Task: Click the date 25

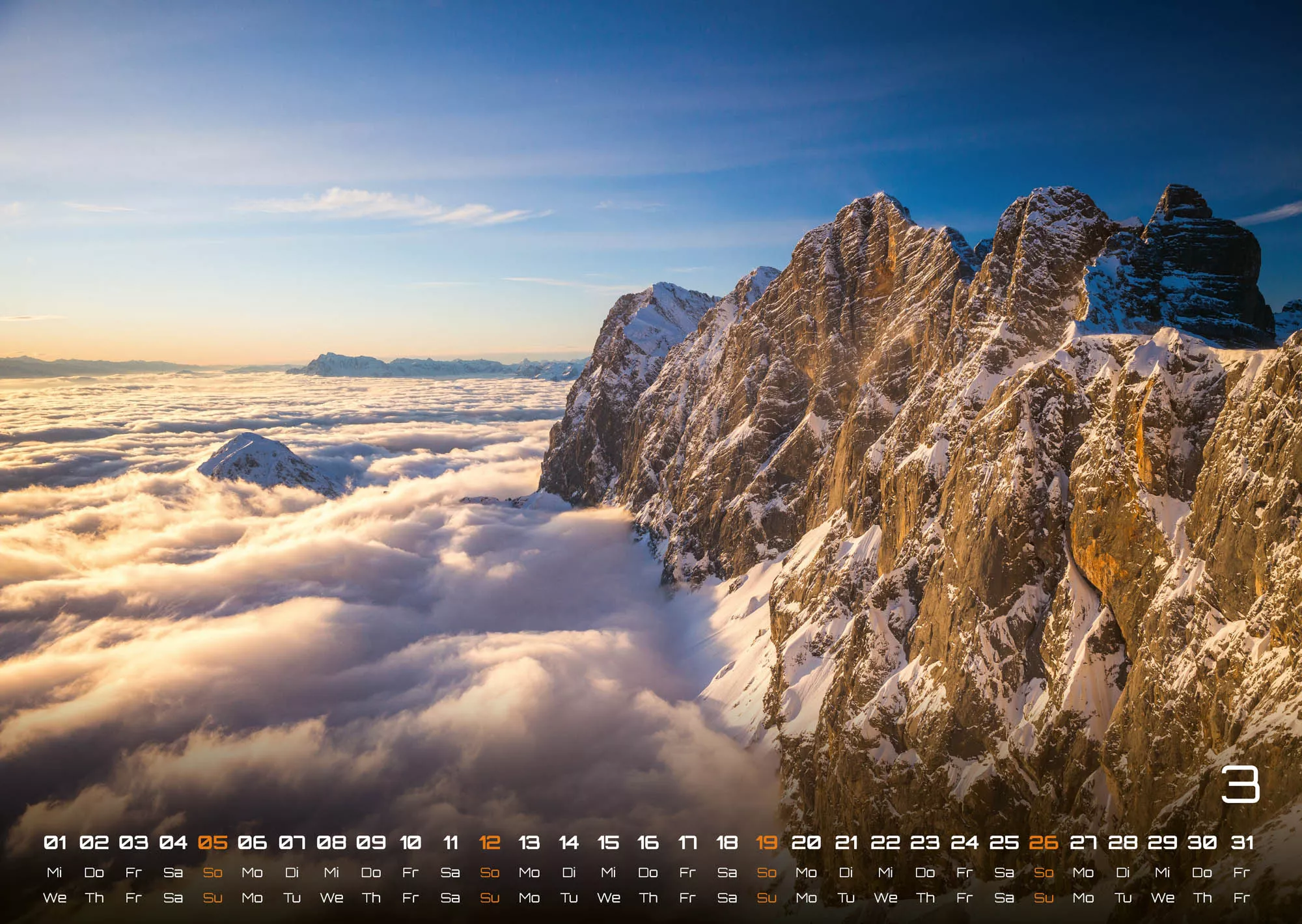Action: pos(1004,843)
